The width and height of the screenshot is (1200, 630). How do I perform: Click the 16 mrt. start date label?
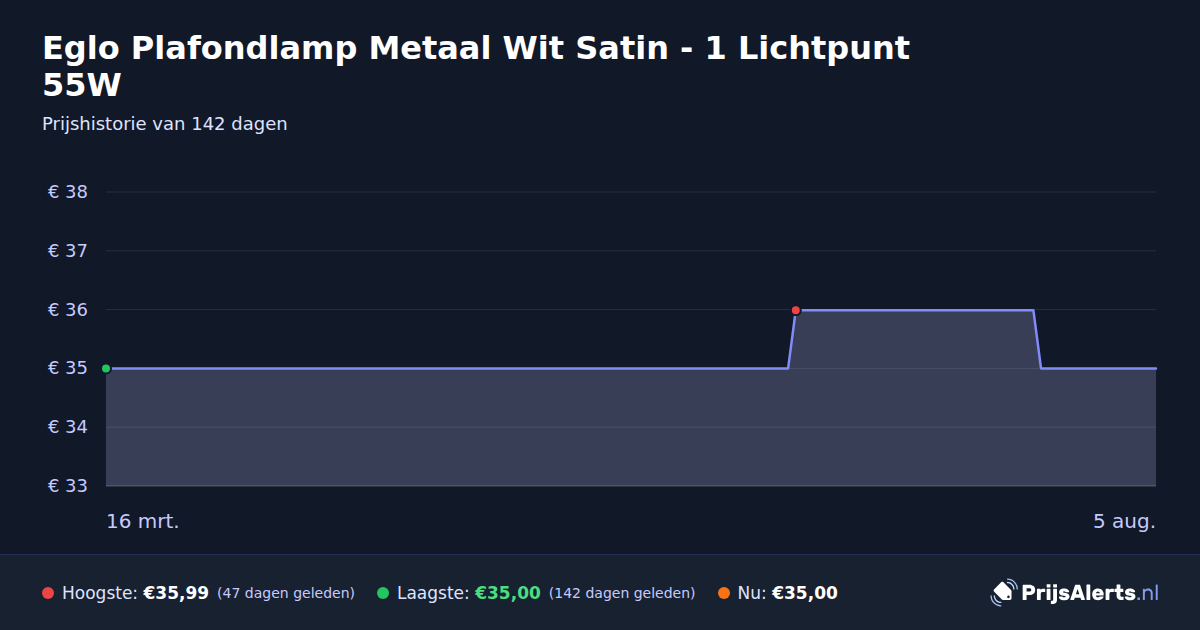(143, 521)
